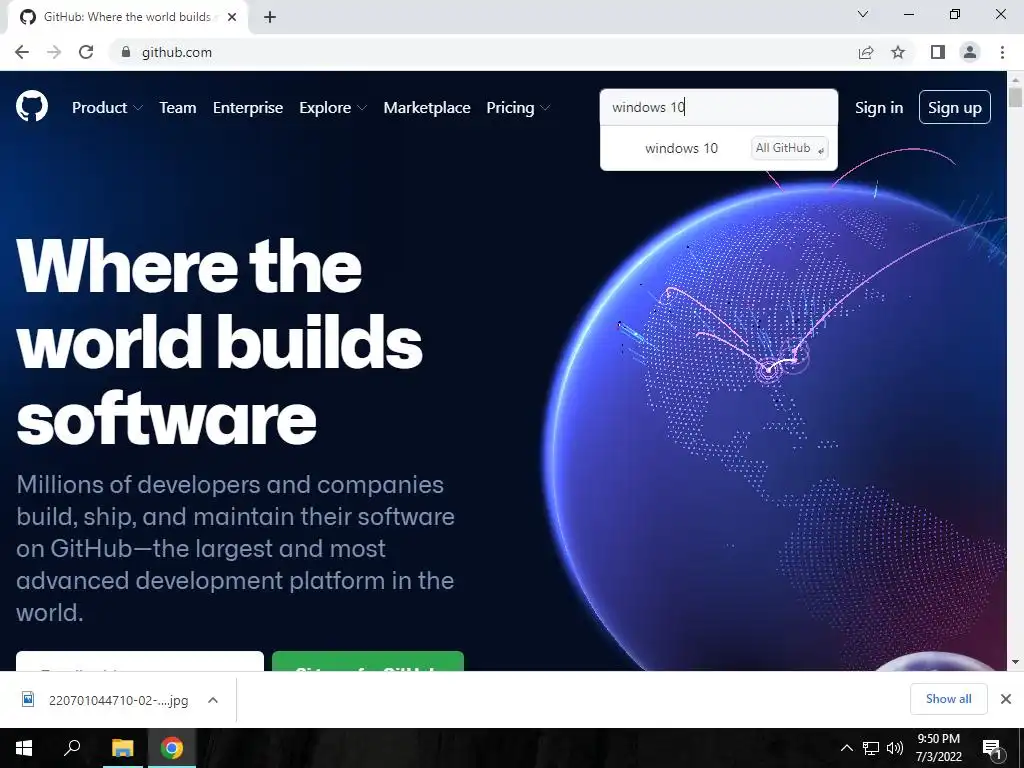Click the All GitHub jump-to badge
The height and width of the screenshot is (768, 1024).
pos(789,148)
